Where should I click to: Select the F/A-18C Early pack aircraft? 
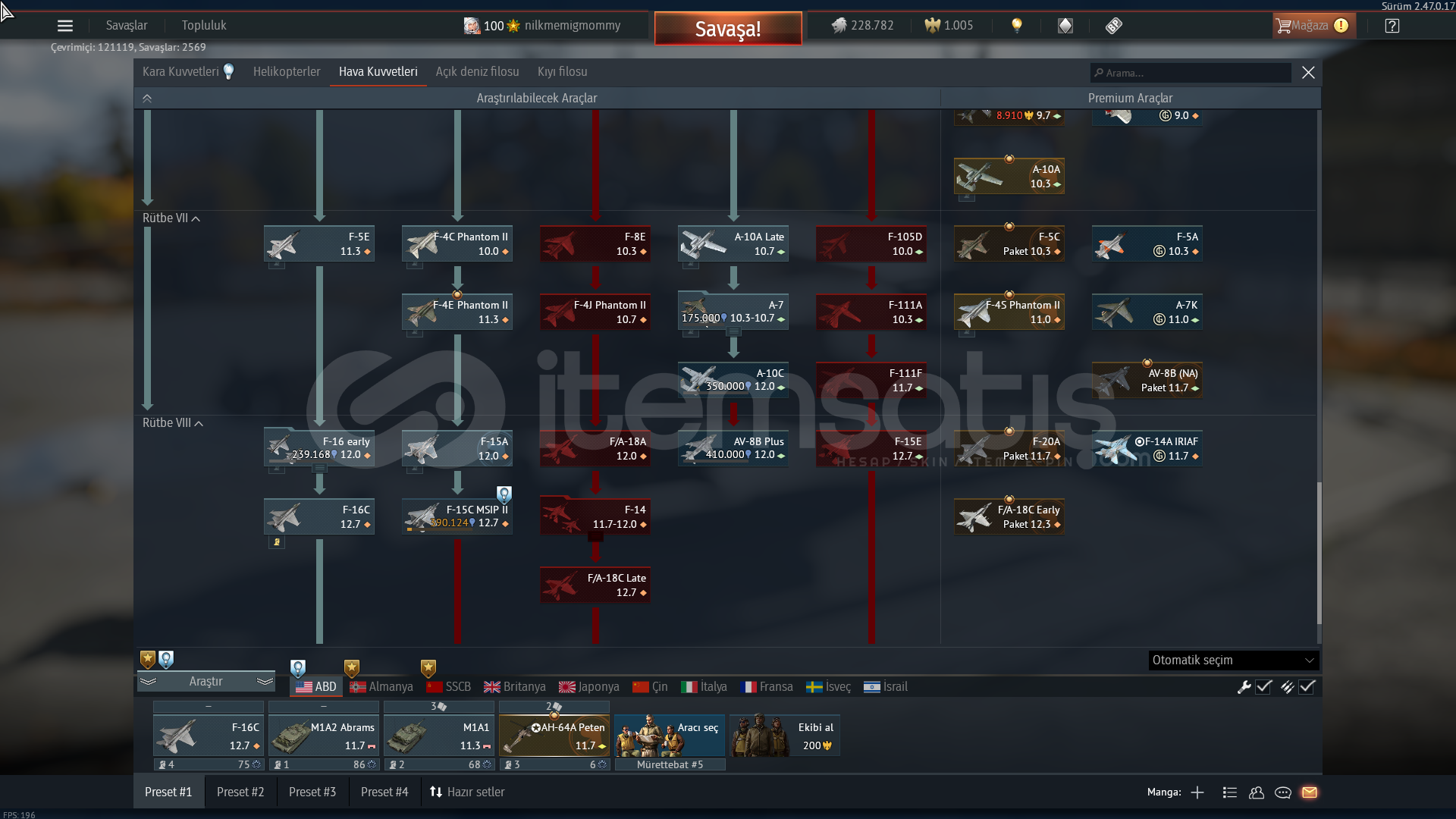1009,516
